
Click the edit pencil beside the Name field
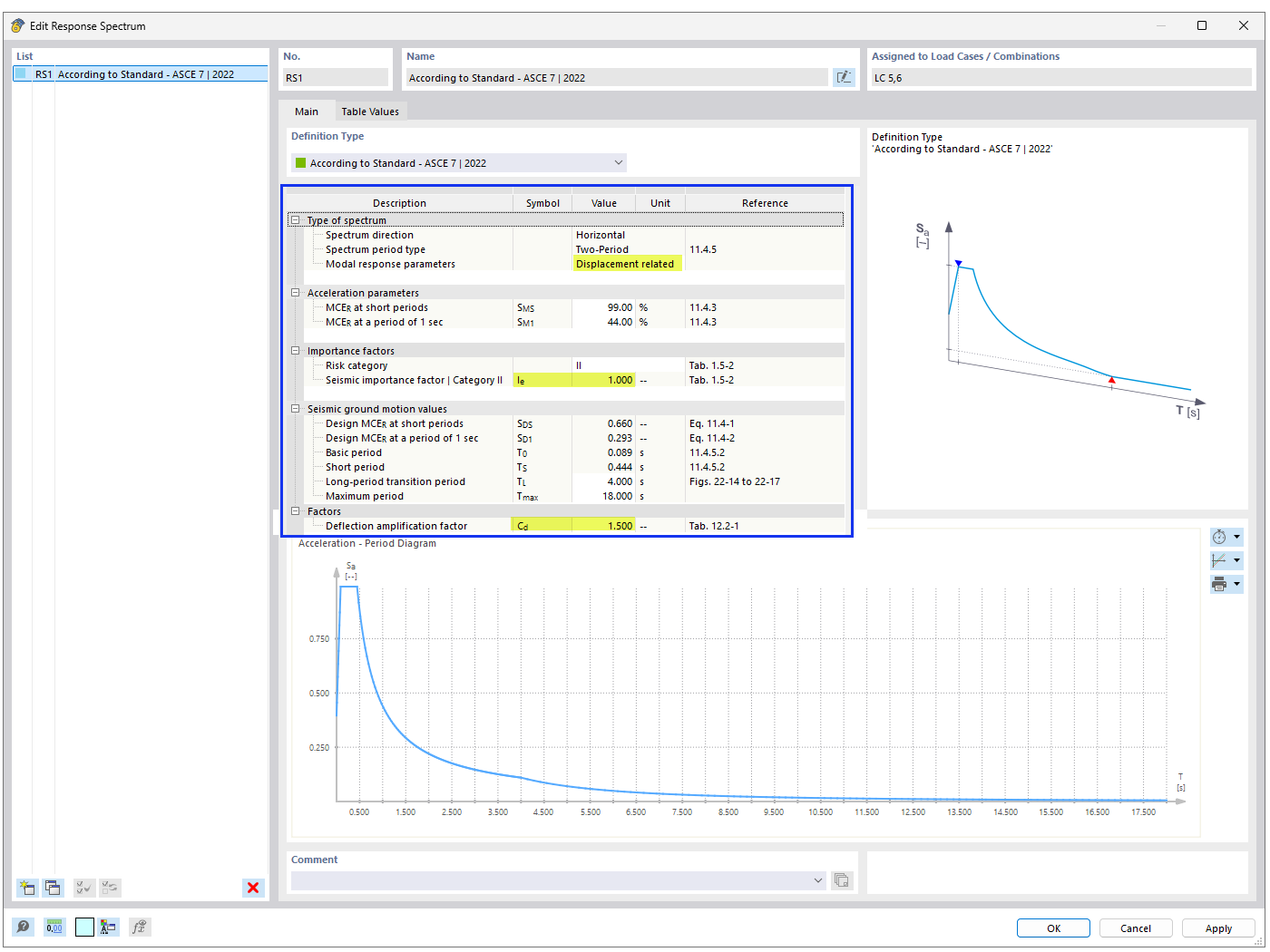pos(844,77)
